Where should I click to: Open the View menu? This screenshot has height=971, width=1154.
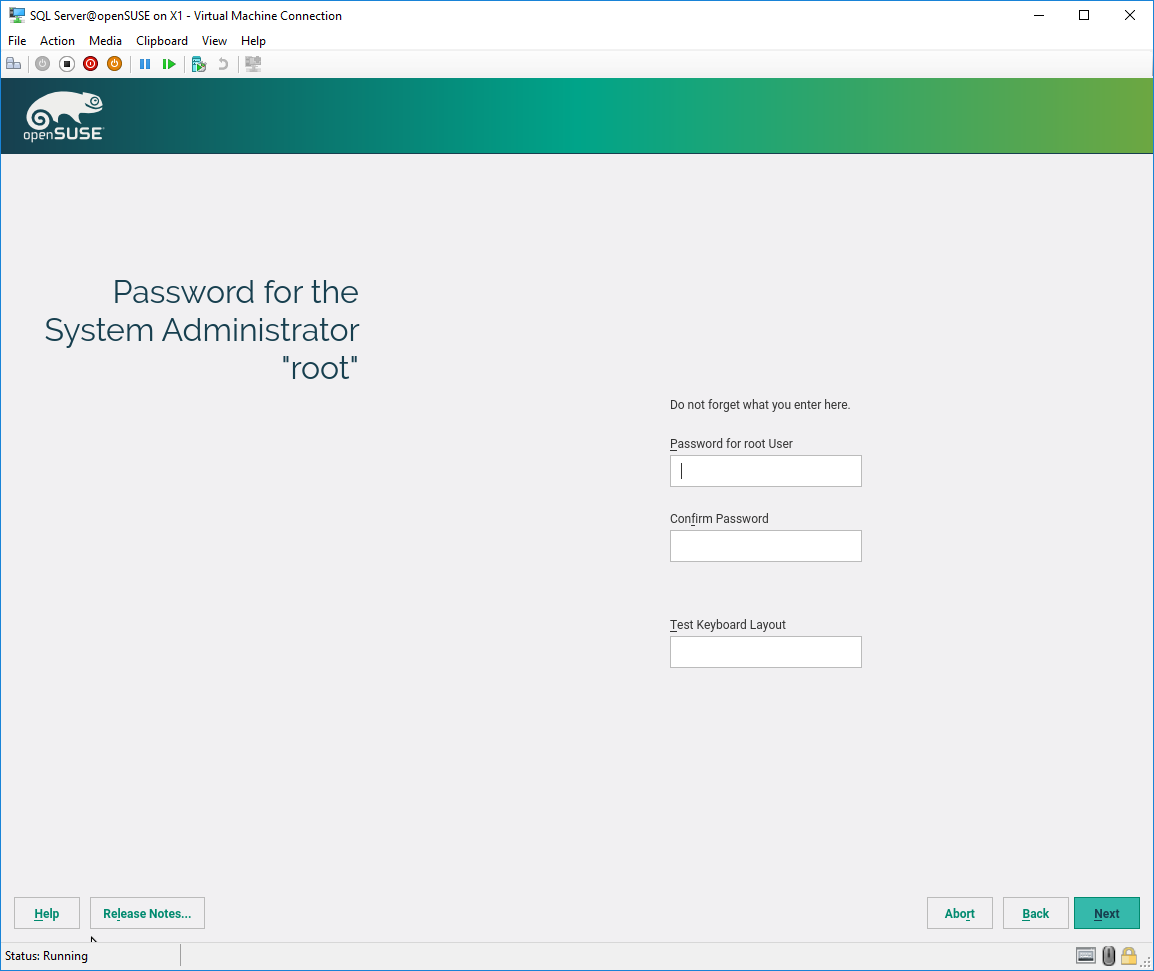pos(214,40)
